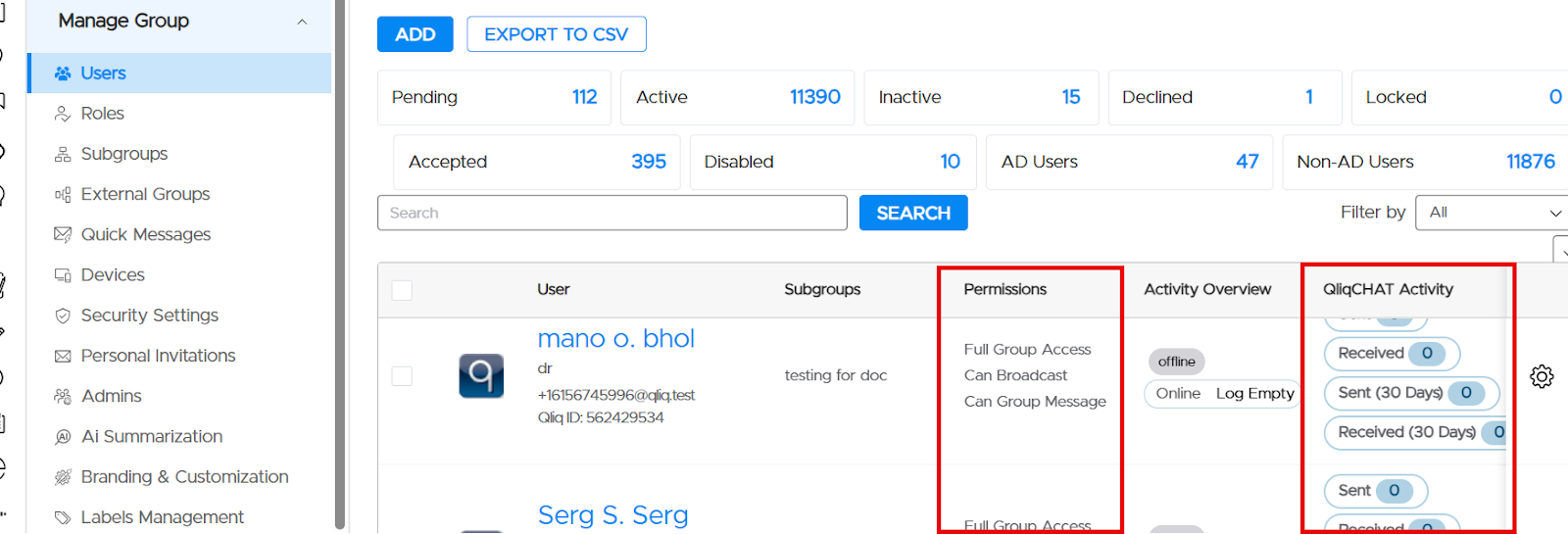Click mano o. bhol's Qliq avatar
The image size is (1568, 534).
481,376
